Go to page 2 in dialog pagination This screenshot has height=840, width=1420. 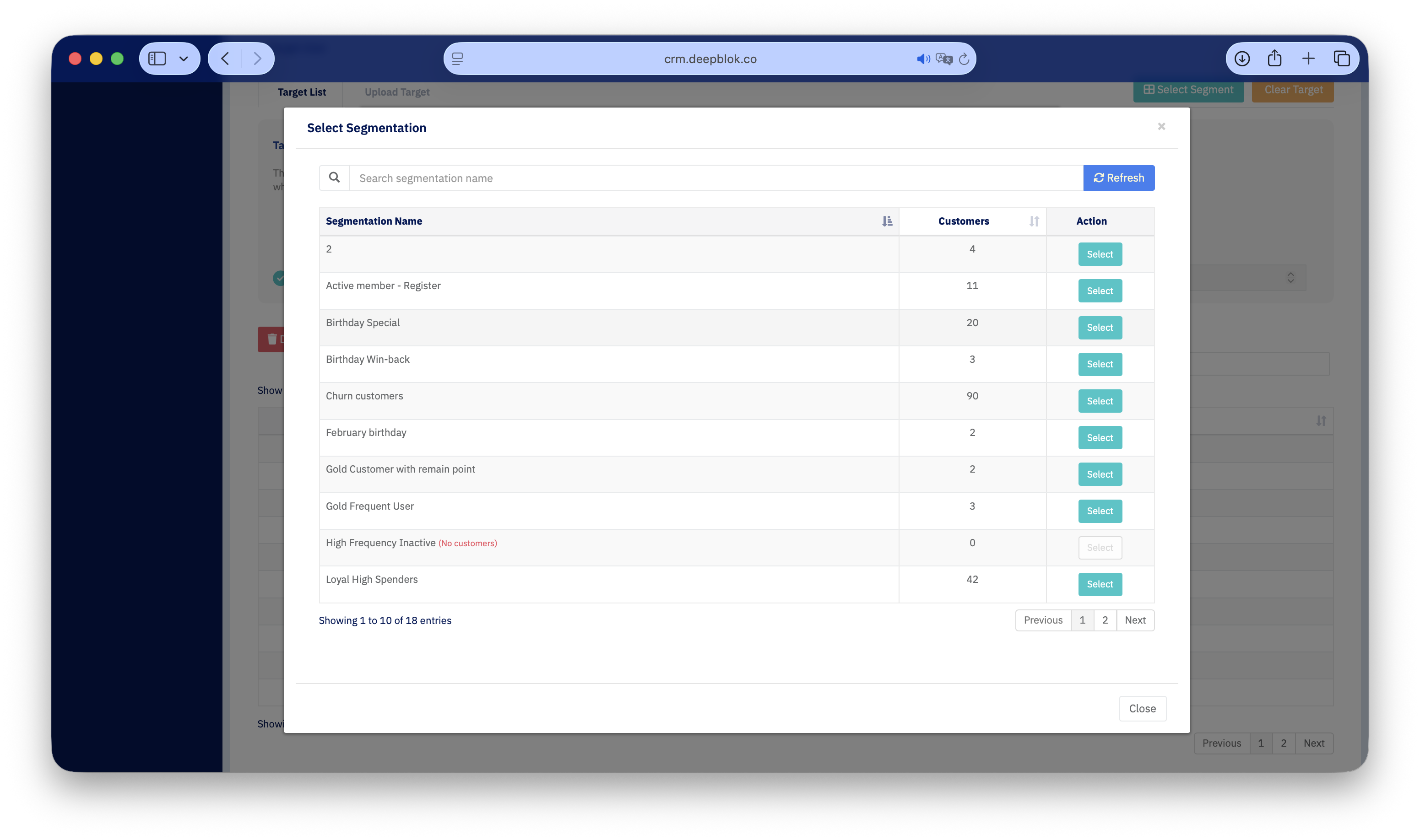point(1105,620)
